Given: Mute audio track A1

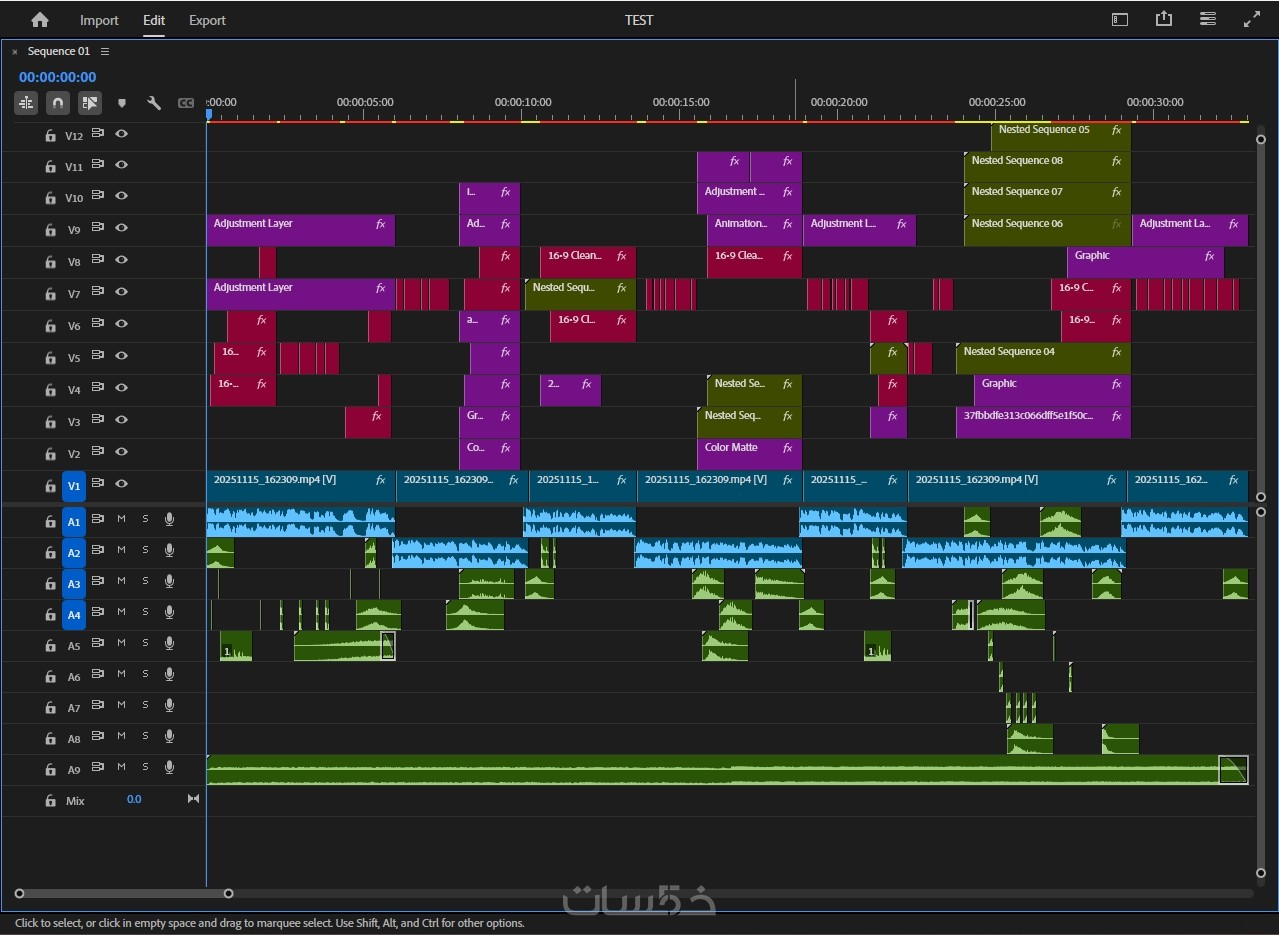Looking at the screenshot, I should (121, 519).
